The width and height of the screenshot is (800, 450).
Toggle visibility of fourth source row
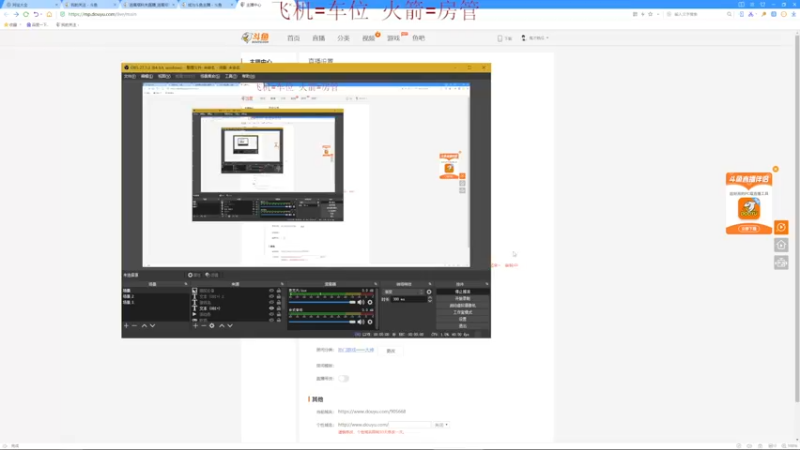[271, 309]
